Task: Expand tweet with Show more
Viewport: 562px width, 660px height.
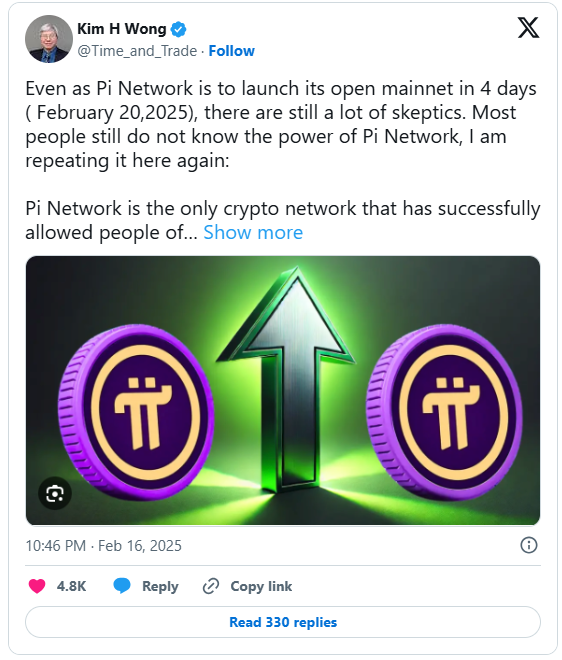Action: [x=253, y=232]
